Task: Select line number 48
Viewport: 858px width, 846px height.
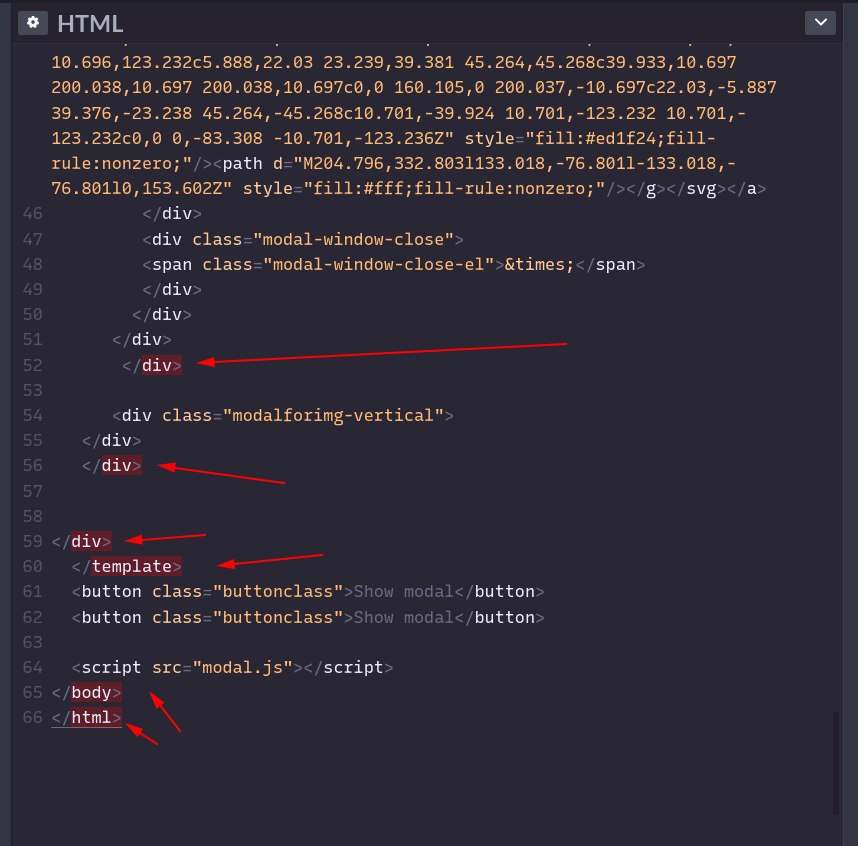Action: click(32, 264)
